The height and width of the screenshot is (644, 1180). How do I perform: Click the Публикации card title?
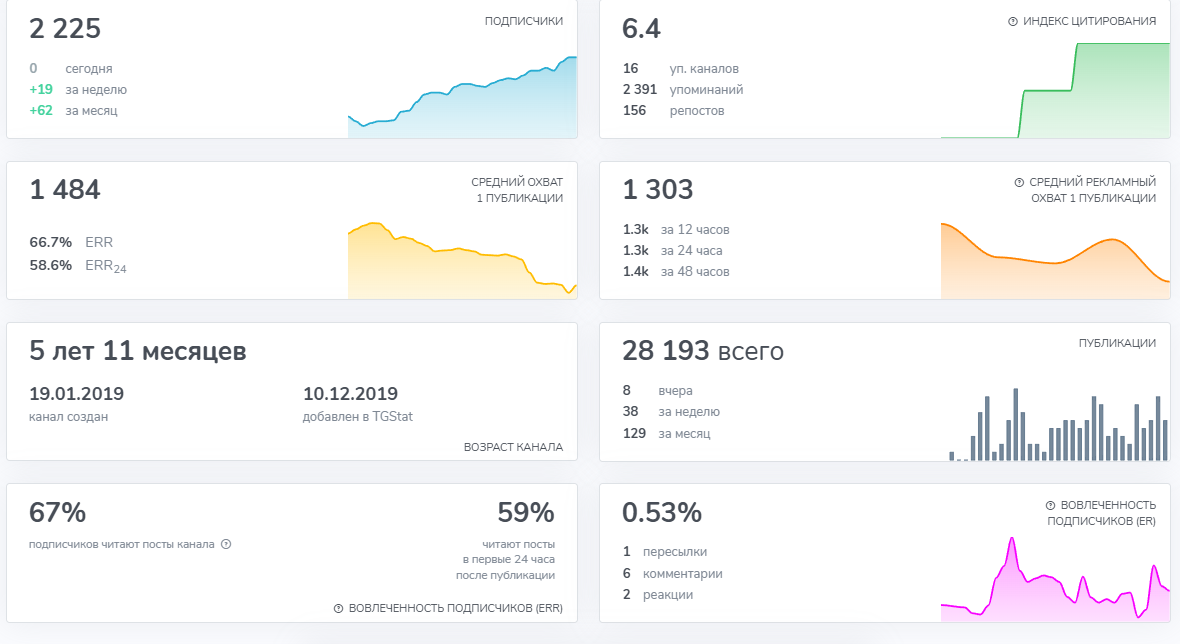pos(1117,343)
